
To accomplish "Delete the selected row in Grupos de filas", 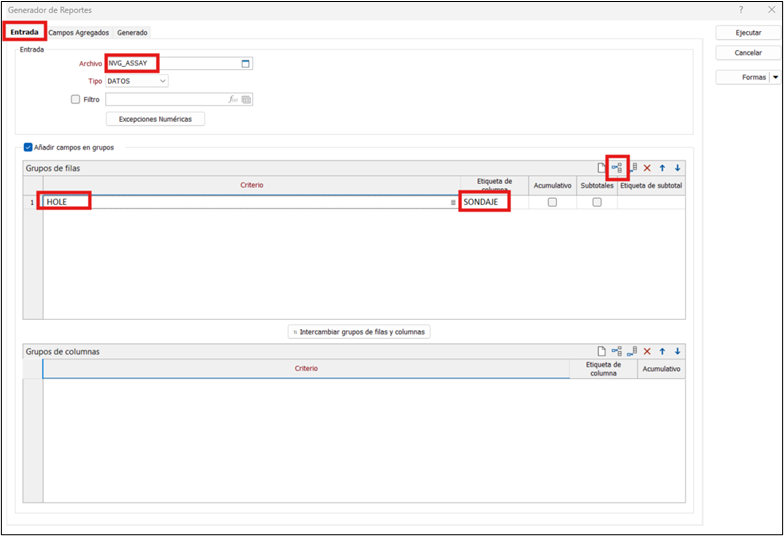I will pyautogui.click(x=647, y=168).
